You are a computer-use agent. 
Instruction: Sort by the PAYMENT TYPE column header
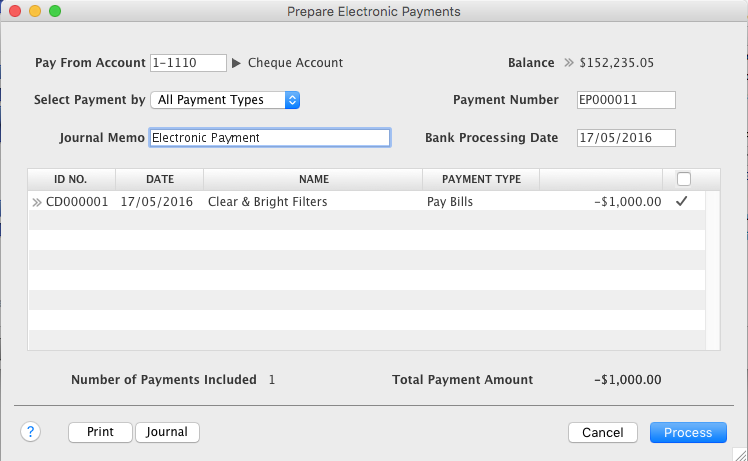[x=481, y=179]
